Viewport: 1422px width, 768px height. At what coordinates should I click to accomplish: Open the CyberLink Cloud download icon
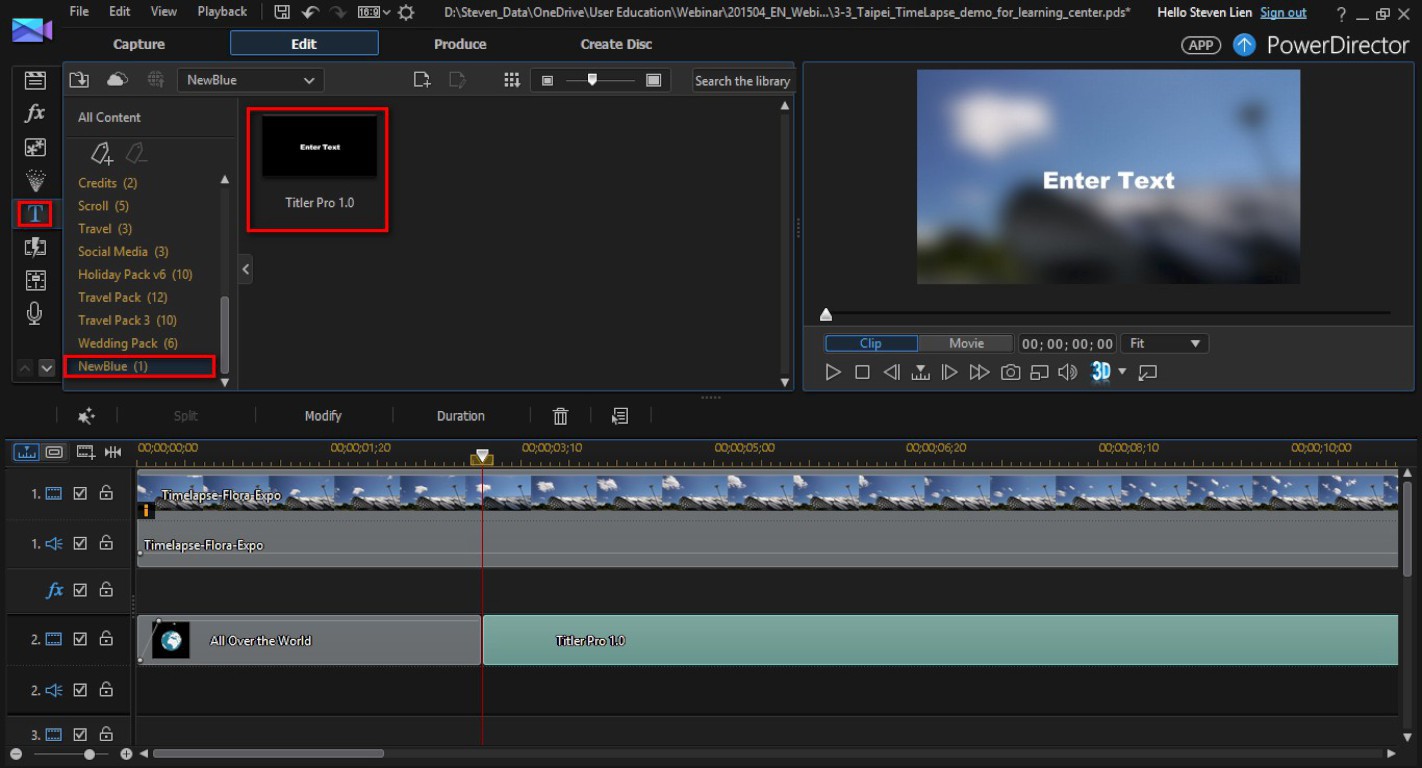[x=117, y=80]
